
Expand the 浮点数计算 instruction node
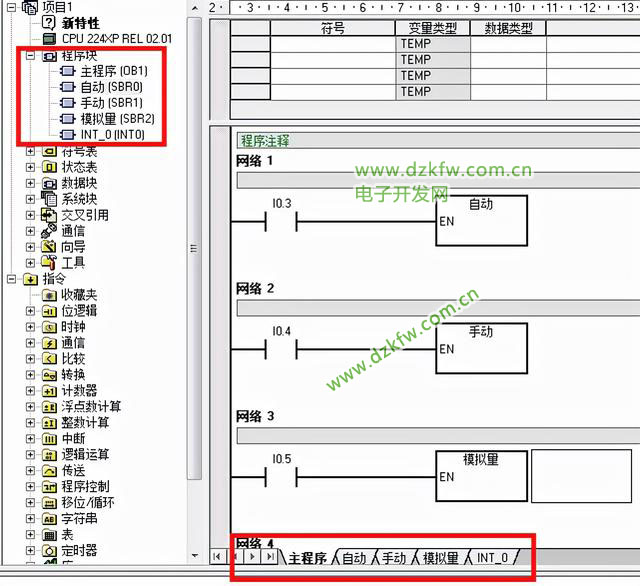[30, 407]
